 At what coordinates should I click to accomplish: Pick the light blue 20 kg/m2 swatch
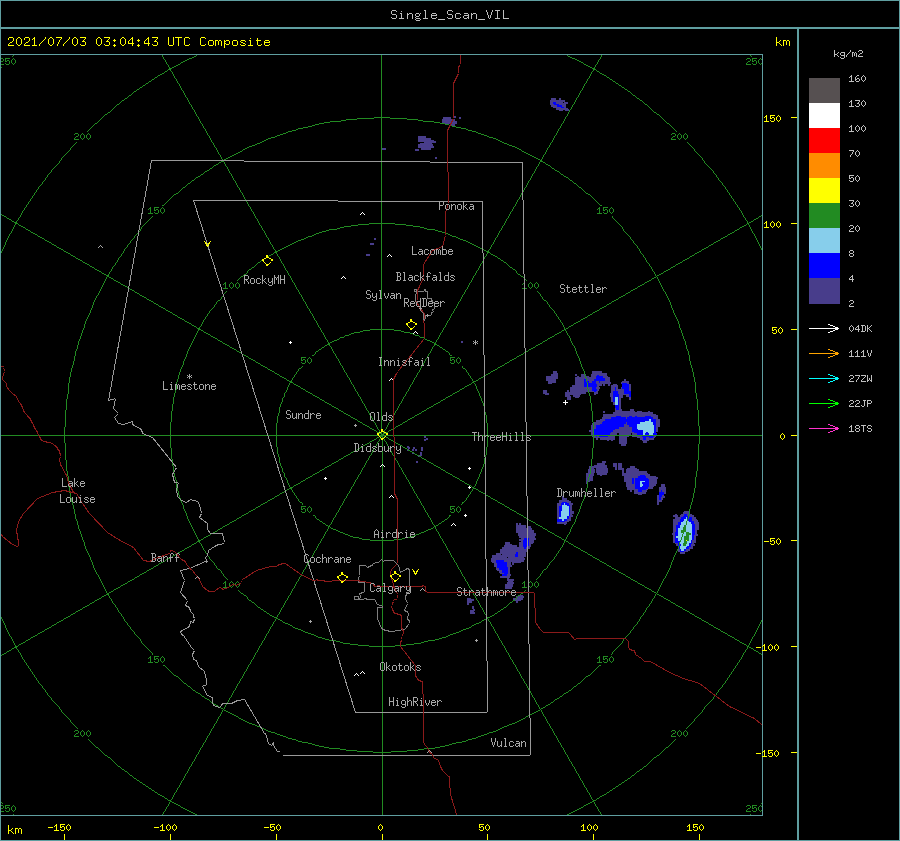tap(824, 241)
